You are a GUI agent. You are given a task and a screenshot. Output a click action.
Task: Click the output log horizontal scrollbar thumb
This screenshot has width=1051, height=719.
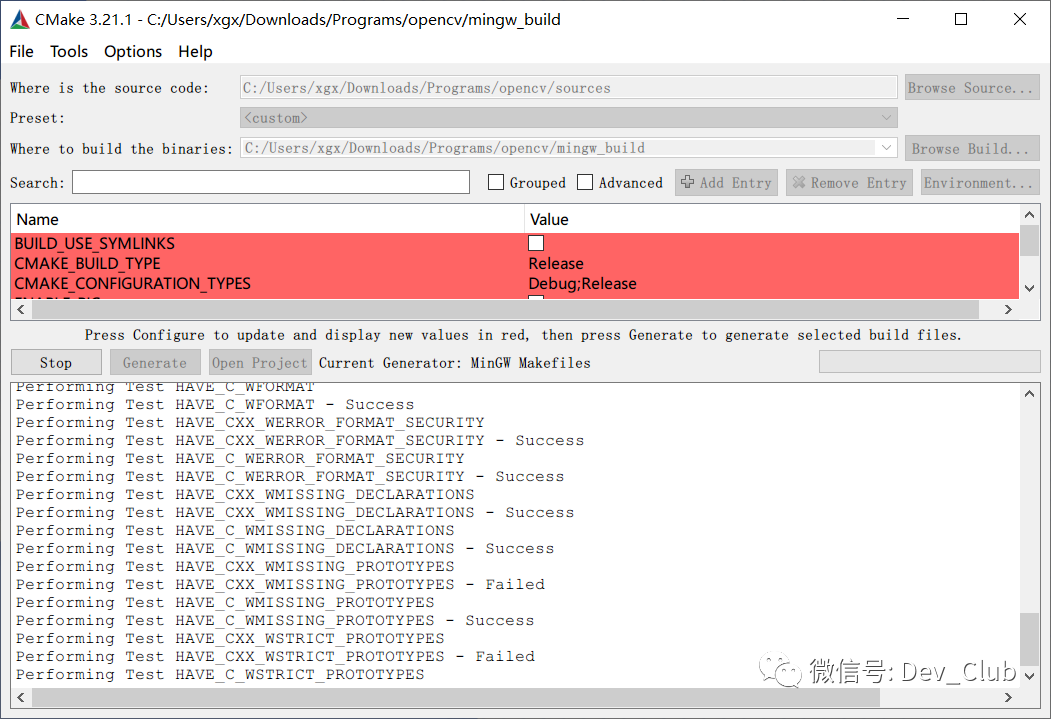point(456,698)
